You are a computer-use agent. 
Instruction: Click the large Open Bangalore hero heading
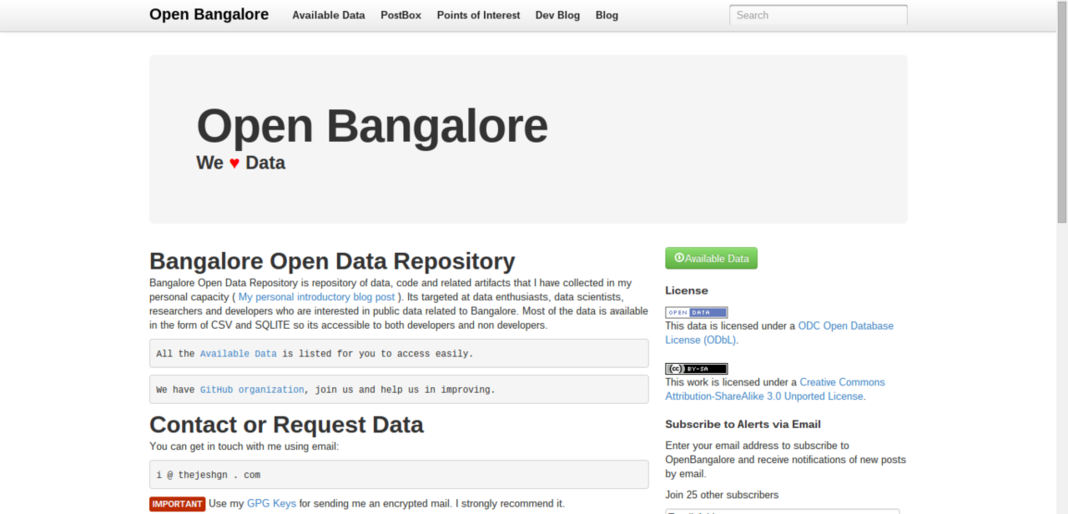point(372,127)
